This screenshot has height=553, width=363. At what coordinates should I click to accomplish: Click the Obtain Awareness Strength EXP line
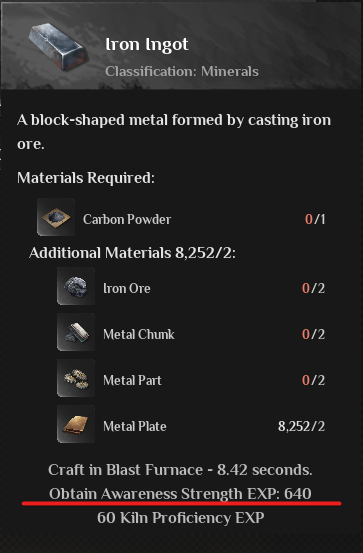point(180,494)
